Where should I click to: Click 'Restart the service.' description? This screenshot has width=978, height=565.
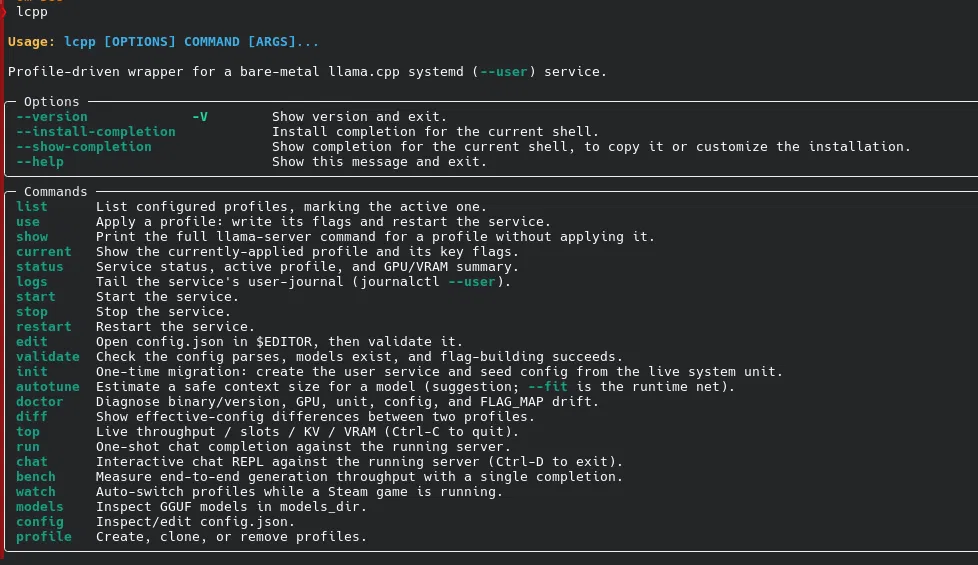175,326
